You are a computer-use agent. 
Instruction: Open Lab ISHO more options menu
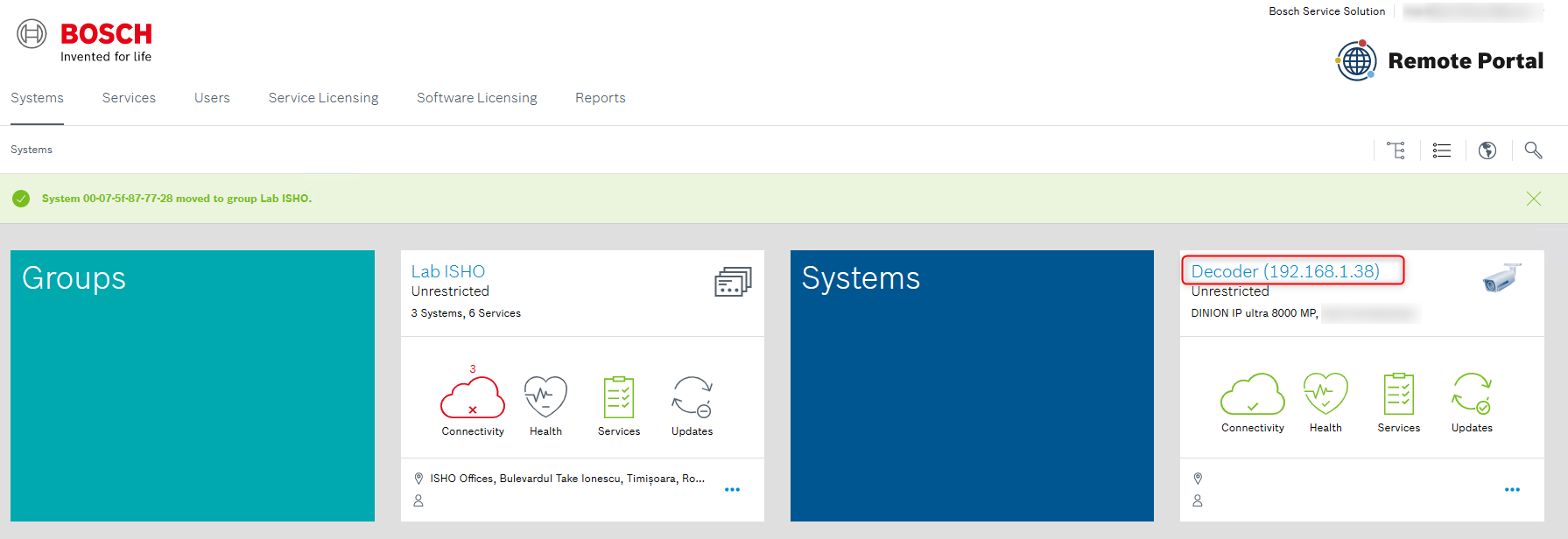pos(733,490)
